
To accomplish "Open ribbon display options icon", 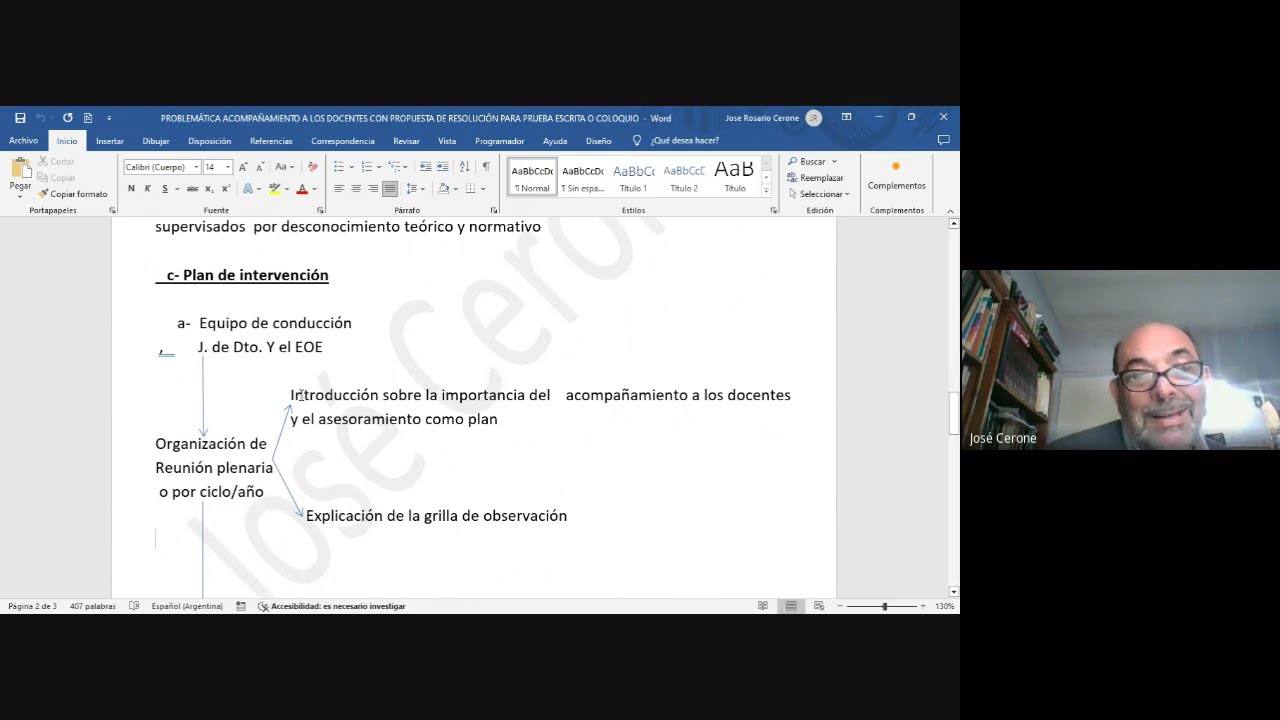I will pos(846,118).
